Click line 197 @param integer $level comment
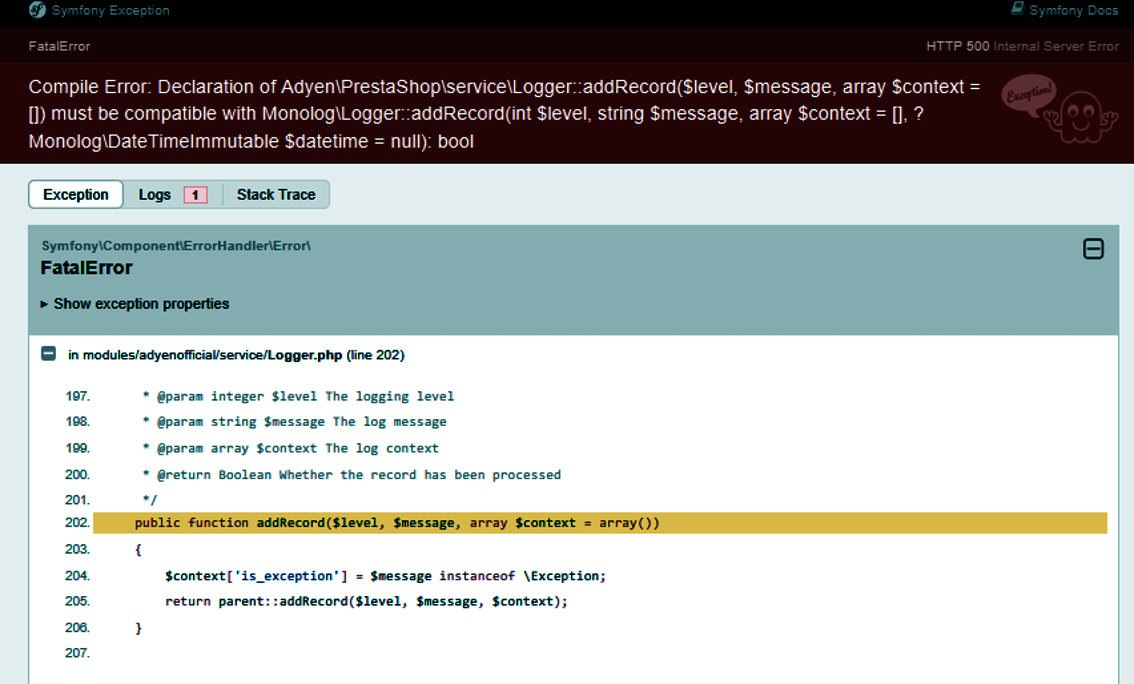This screenshot has height=684, width=1134. [298, 396]
